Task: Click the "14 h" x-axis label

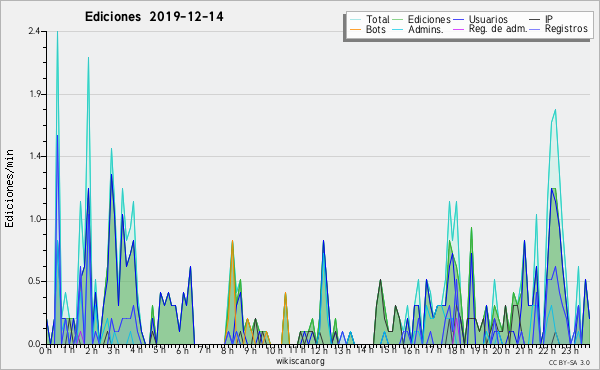Action: 365,349
